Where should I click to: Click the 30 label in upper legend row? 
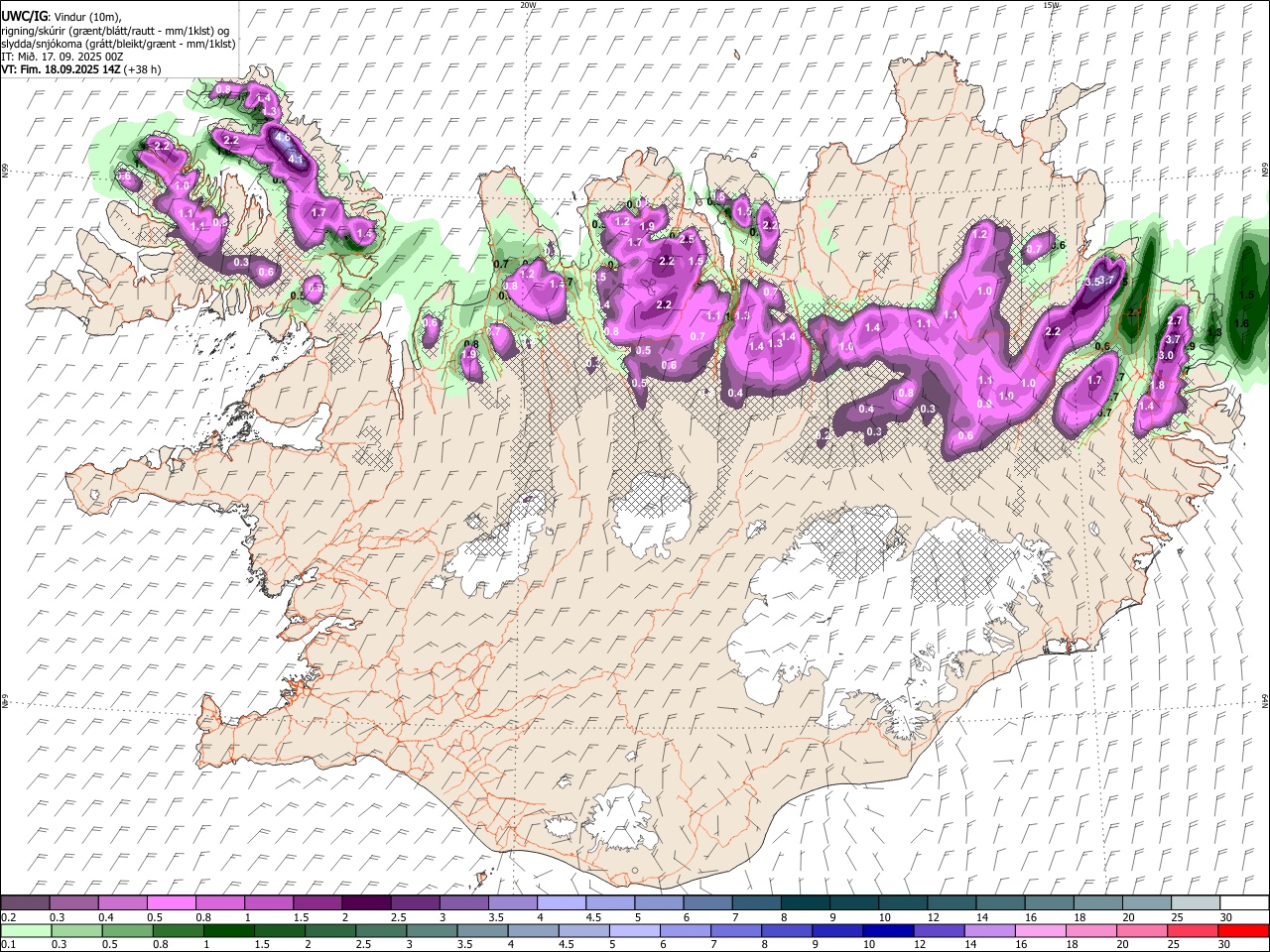1225,917
